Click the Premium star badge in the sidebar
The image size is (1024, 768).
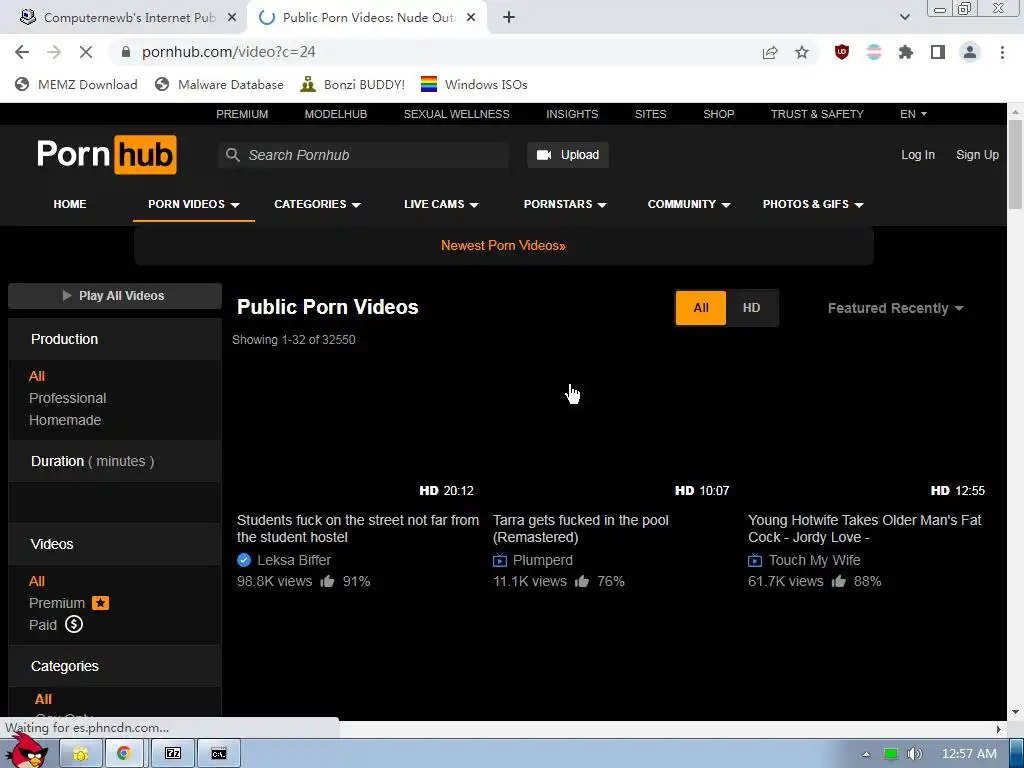click(101, 603)
